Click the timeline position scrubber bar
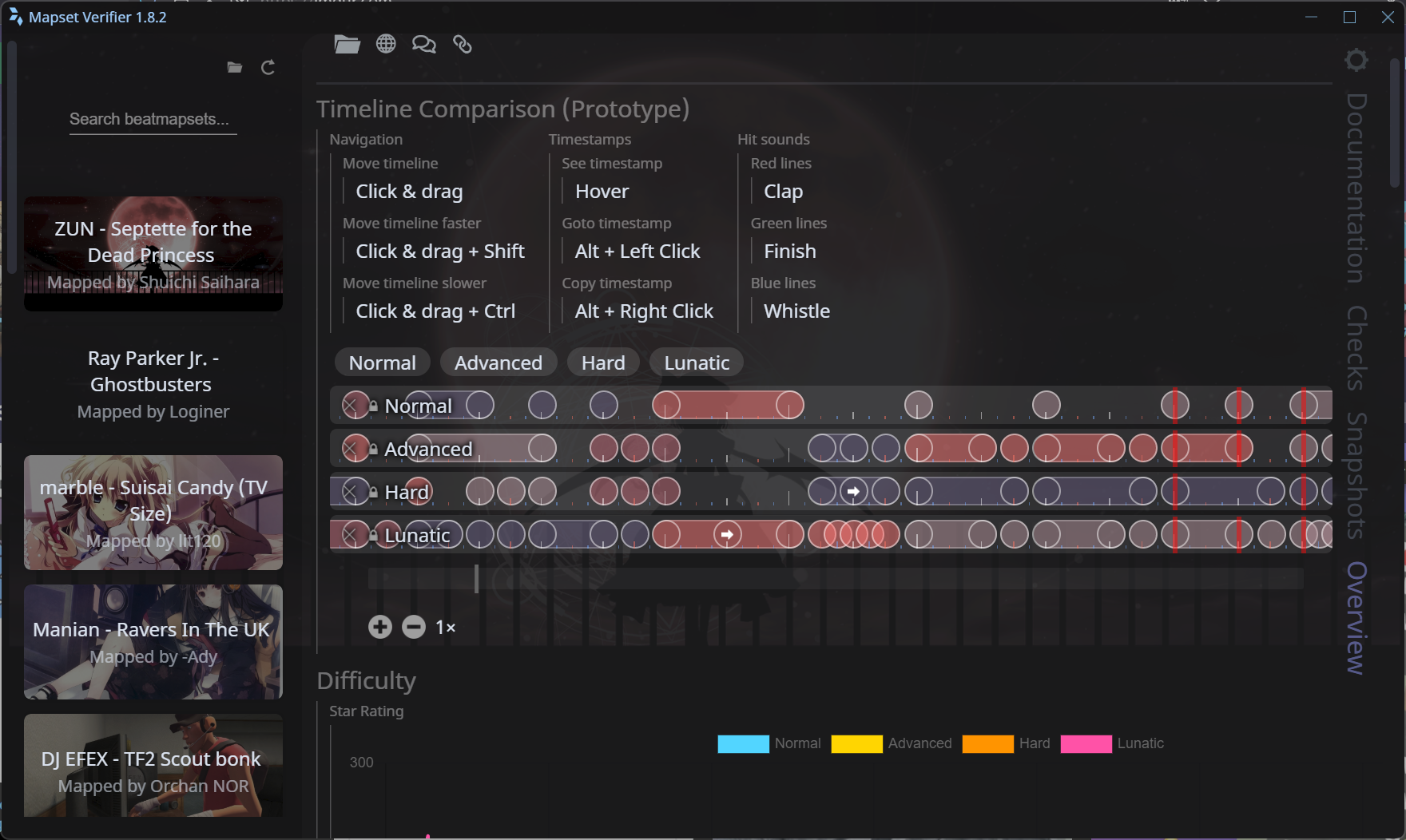This screenshot has height=840, width=1406. coord(835,579)
